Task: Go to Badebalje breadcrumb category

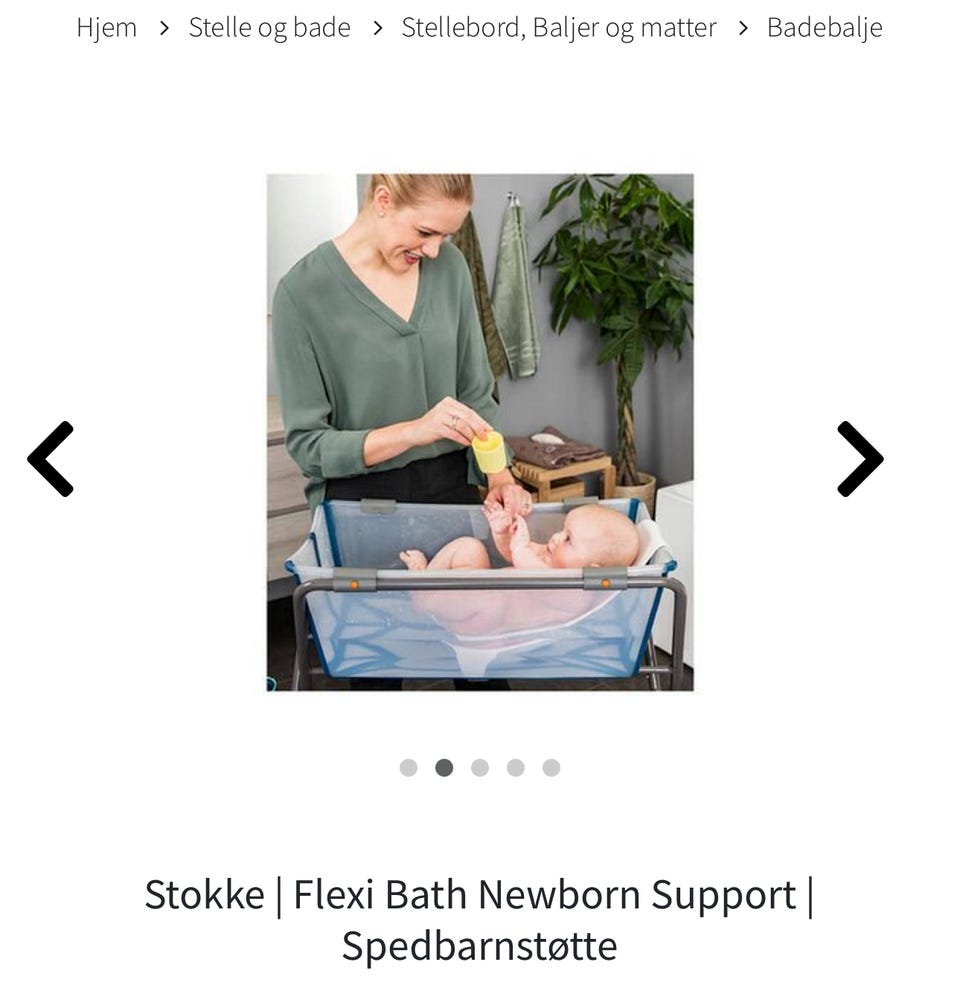Action: coord(825,28)
